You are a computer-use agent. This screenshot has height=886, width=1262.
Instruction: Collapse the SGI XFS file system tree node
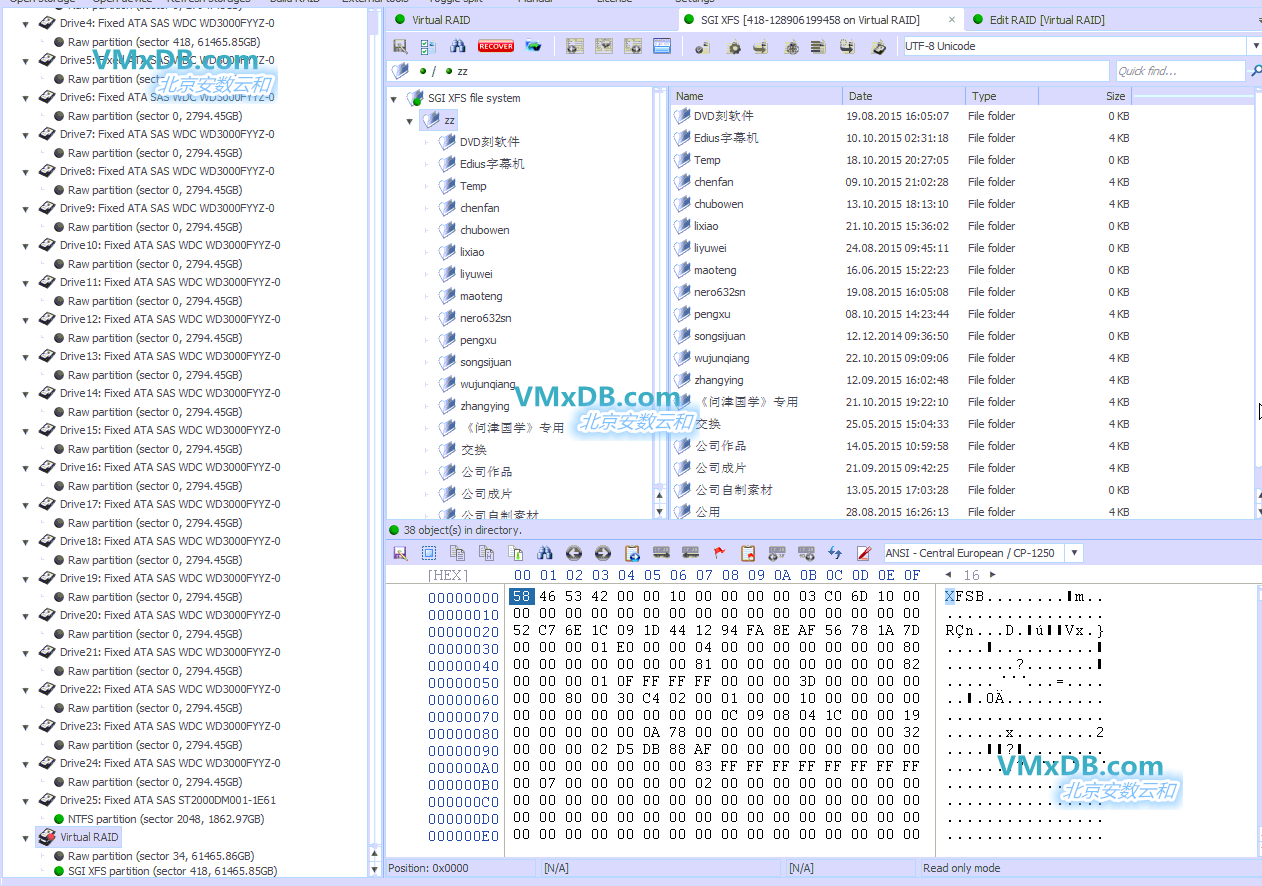tap(395, 98)
